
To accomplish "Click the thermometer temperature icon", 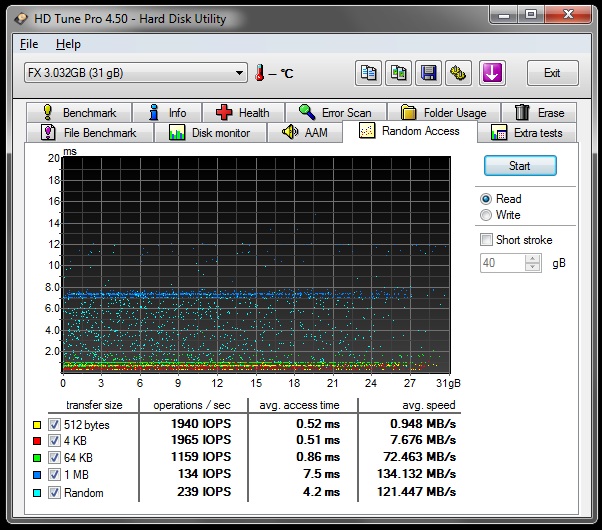I will pyautogui.click(x=261, y=73).
